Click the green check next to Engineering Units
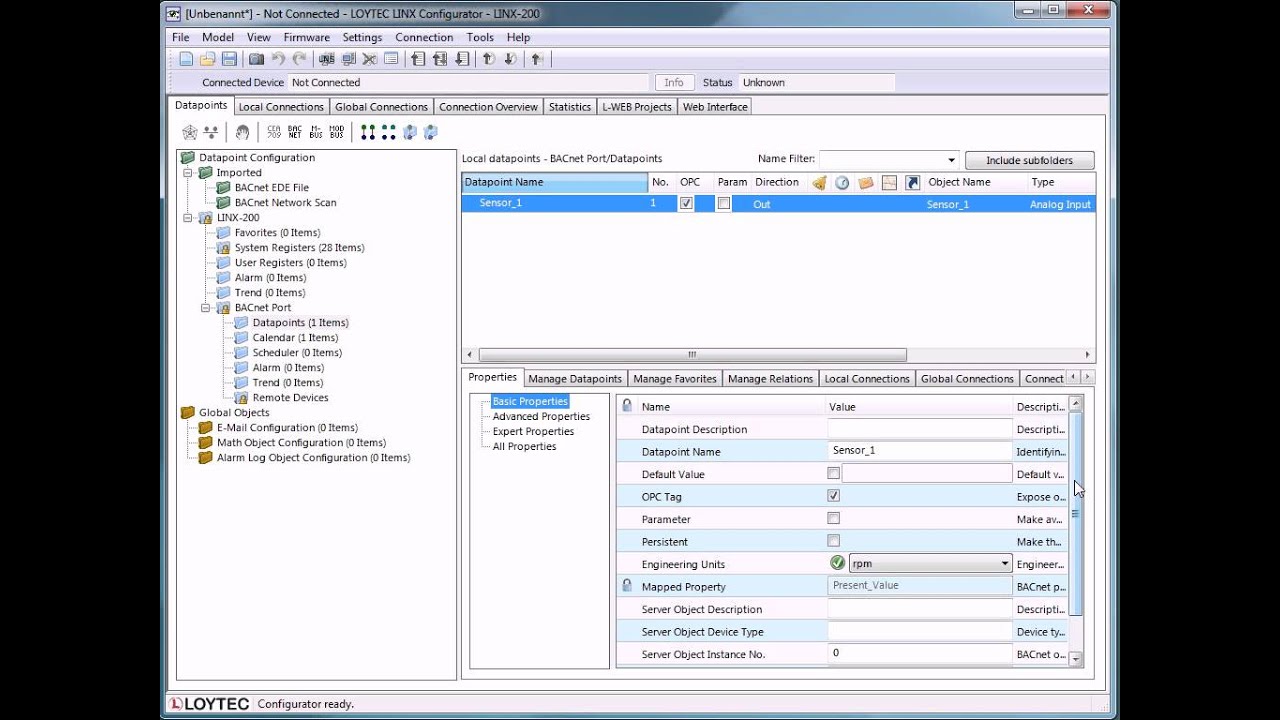Image resolution: width=1280 pixels, height=720 pixels. [x=837, y=563]
